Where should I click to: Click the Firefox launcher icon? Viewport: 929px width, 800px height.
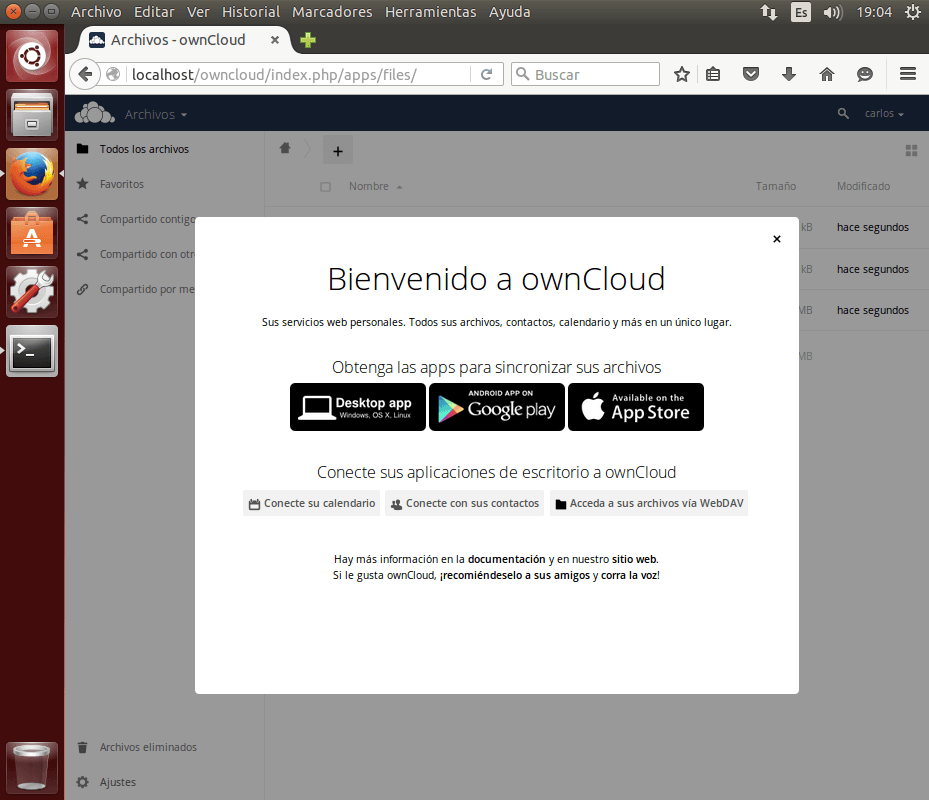coord(32,174)
